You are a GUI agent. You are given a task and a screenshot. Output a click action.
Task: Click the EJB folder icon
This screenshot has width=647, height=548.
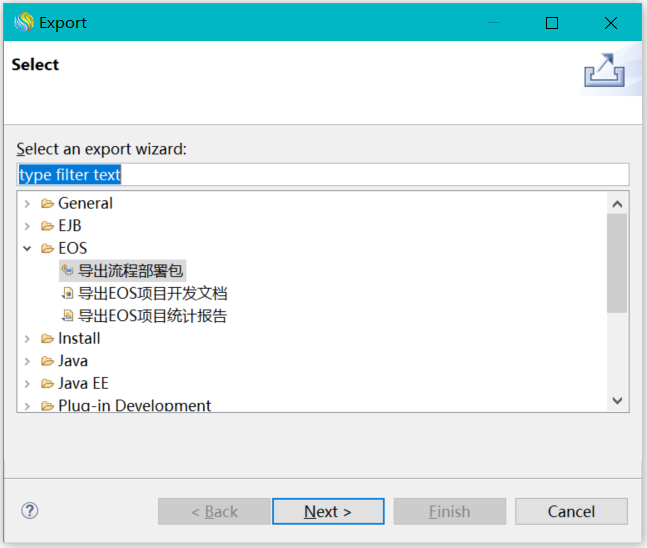click(x=47, y=226)
